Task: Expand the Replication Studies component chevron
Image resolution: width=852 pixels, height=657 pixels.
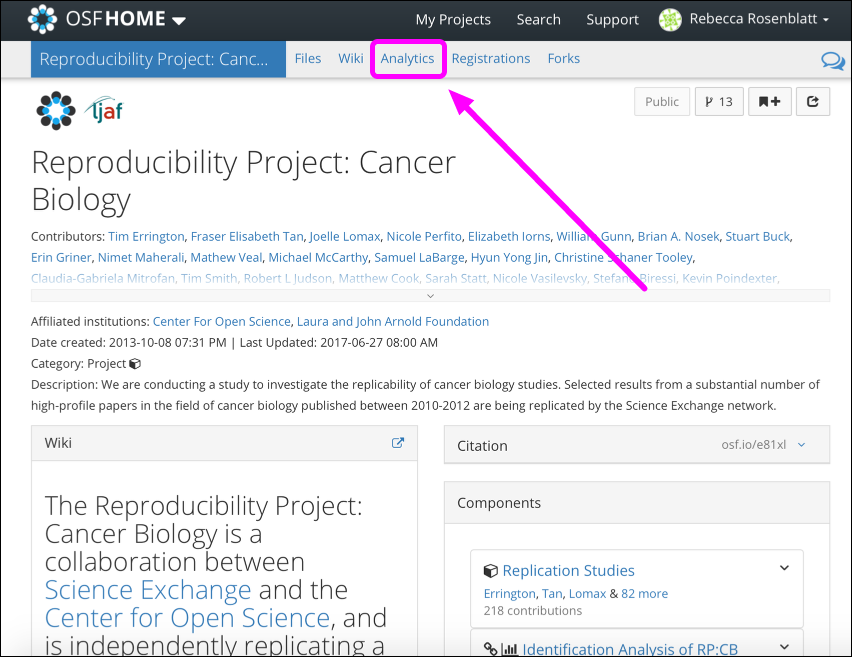Action: point(784,568)
